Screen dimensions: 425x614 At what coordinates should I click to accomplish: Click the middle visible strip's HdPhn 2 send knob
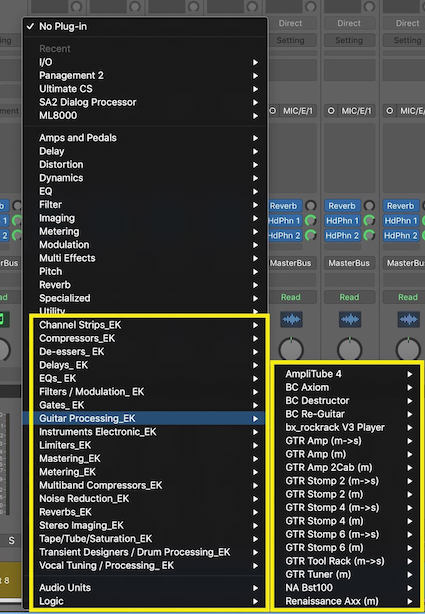pos(369,235)
